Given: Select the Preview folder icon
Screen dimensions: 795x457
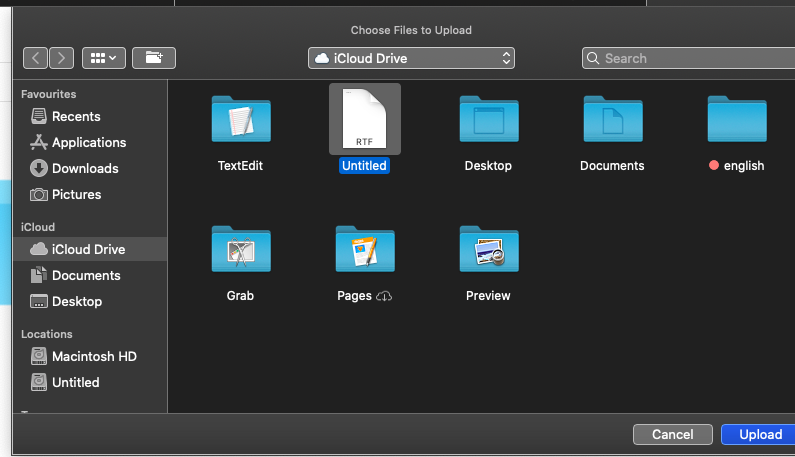Looking at the screenshot, I should [x=489, y=249].
